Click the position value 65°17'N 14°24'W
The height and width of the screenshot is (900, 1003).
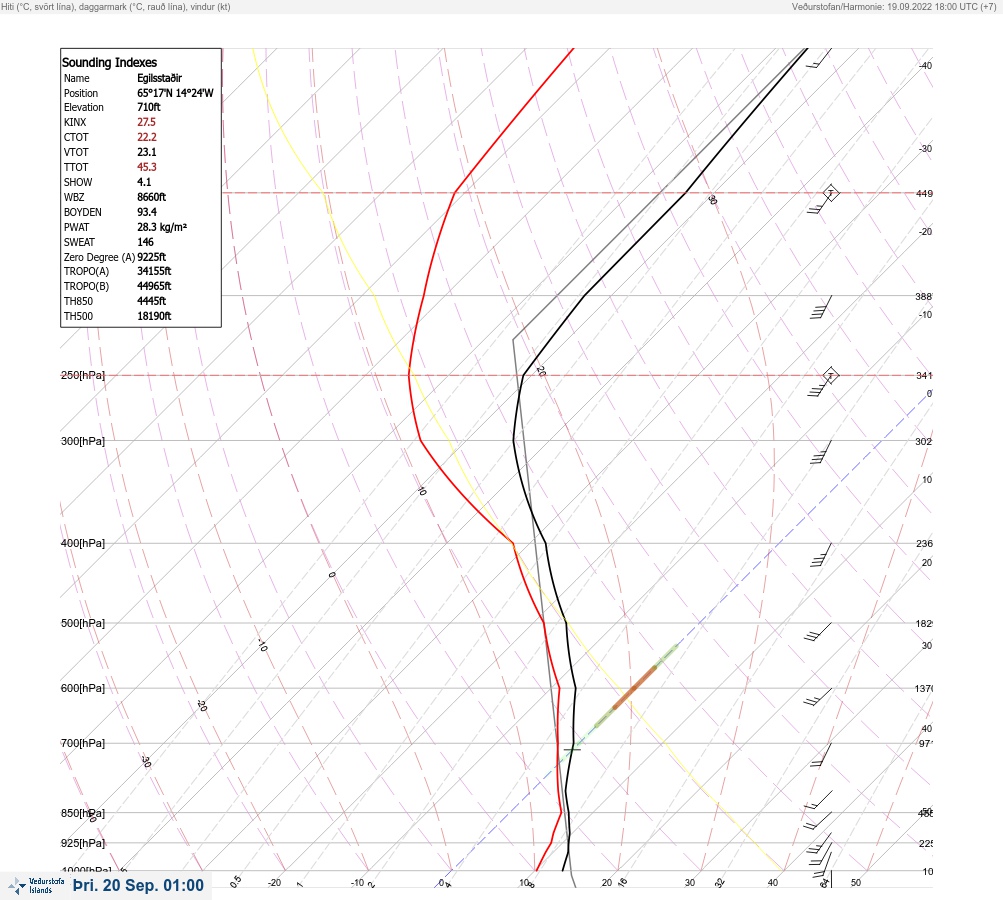[175, 93]
